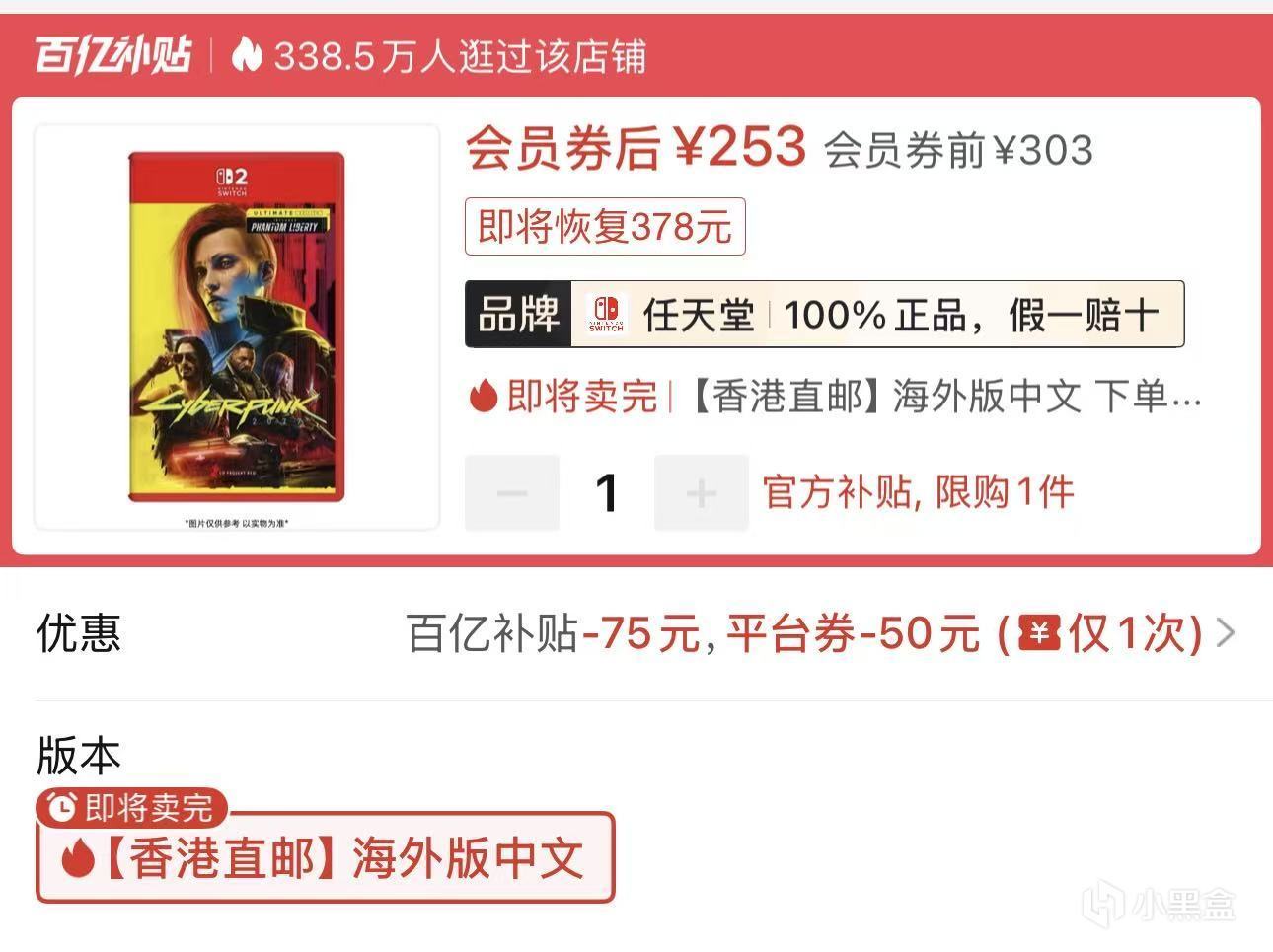Expand discount details with the chevron arrow
This screenshot has height=952, width=1273.
click(1226, 632)
